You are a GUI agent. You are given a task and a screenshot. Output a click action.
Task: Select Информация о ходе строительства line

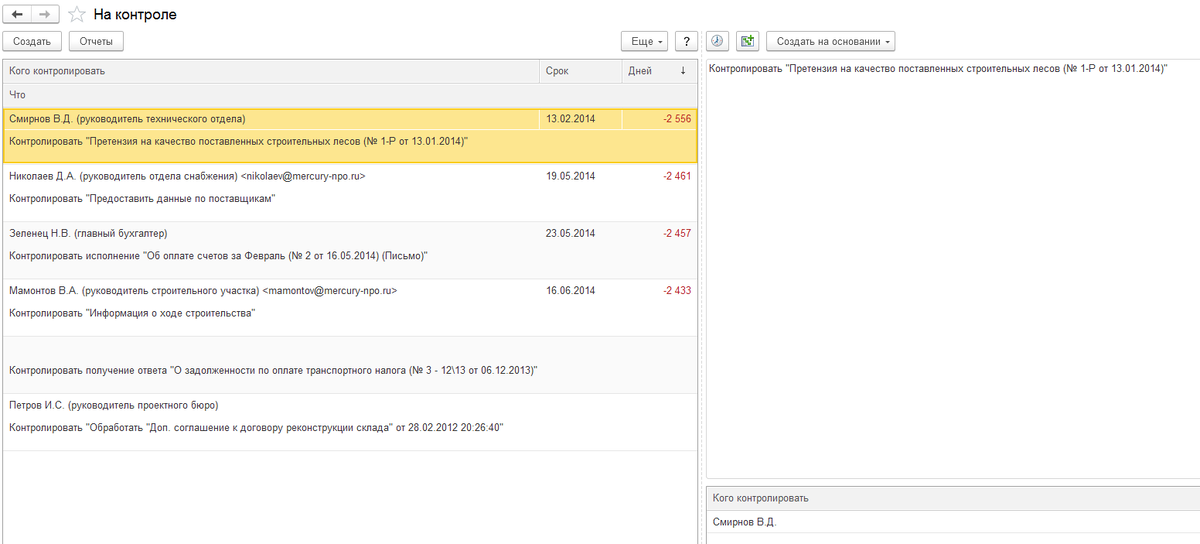click(x=132, y=313)
